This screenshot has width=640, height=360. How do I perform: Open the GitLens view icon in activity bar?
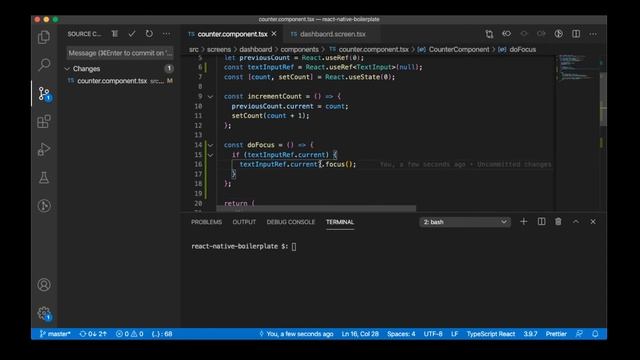[44, 206]
